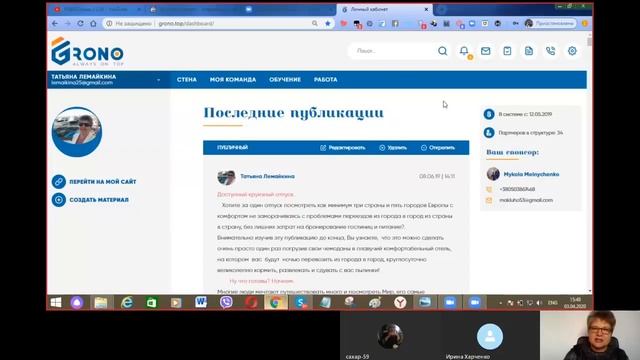Open a new browser tab
This screenshot has width=640, height=360.
pos(442,9)
